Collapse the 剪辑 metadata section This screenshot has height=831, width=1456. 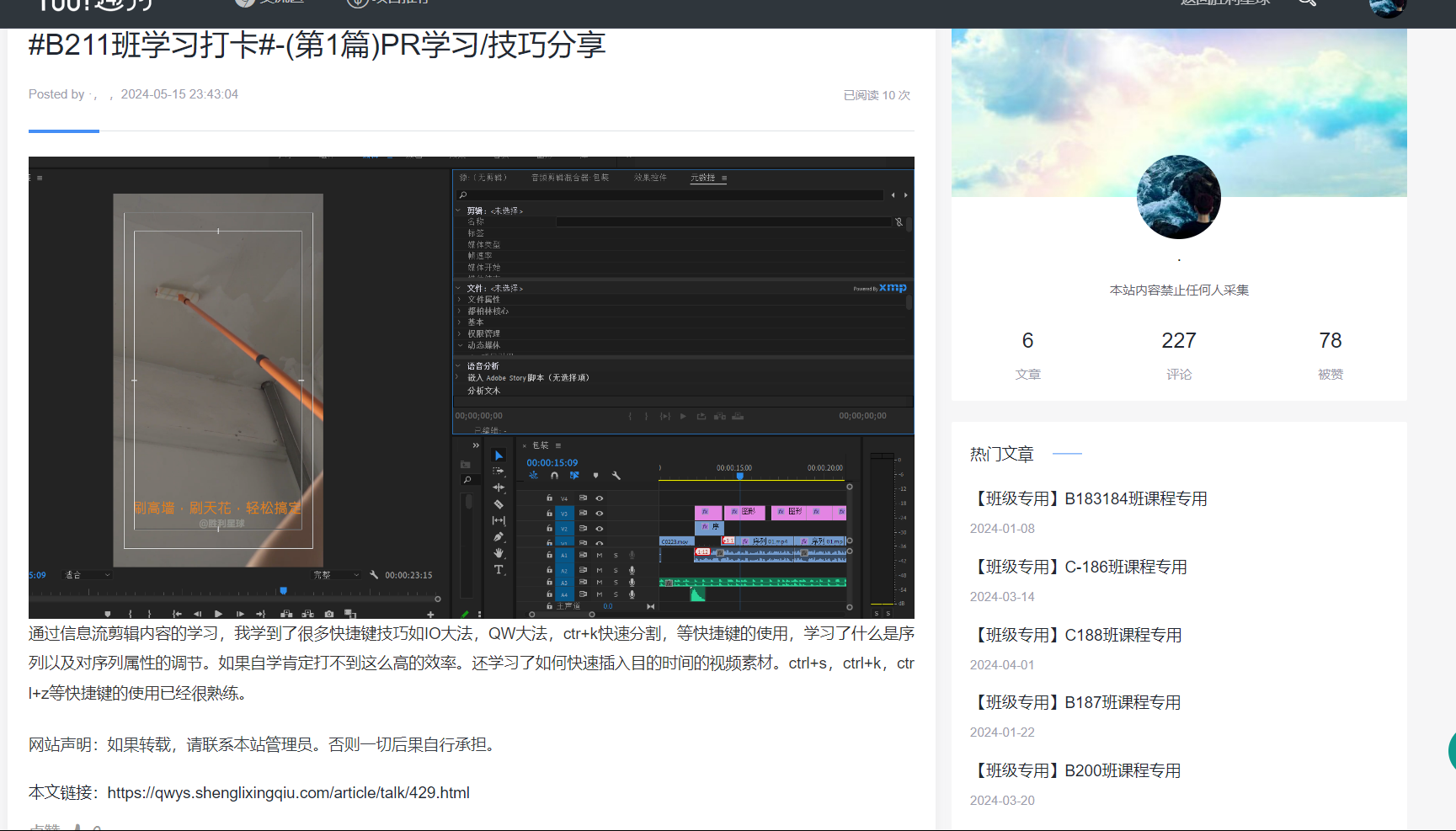click(459, 210)
